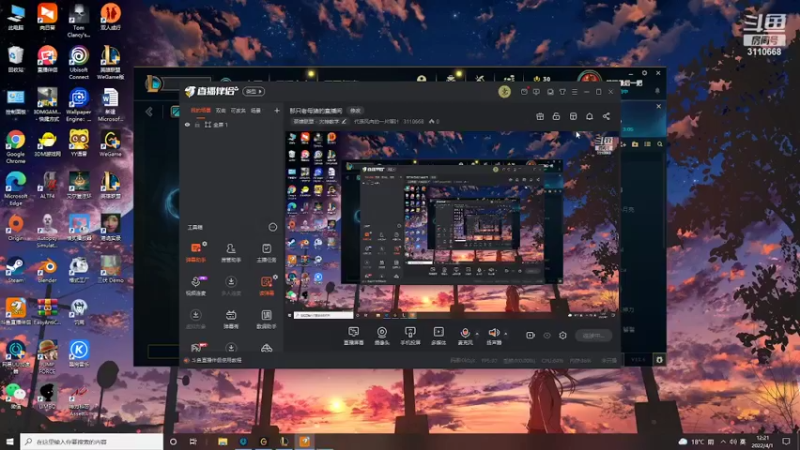Click the 修改 edit title button
The image size is (800, 450).
tap(355, 110)
